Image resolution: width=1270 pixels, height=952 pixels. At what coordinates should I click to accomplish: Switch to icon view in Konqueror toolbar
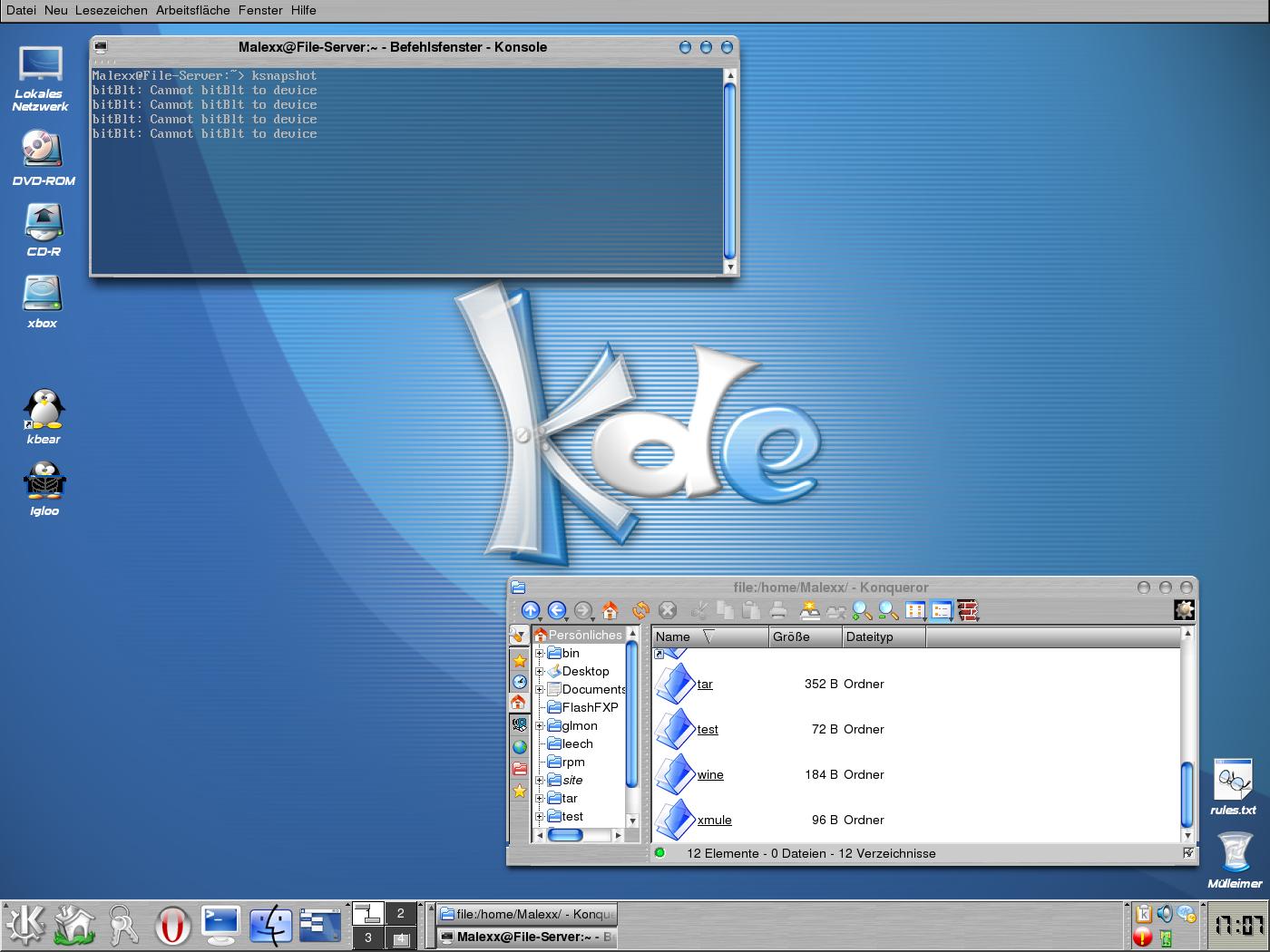click(x=914, y=611)
